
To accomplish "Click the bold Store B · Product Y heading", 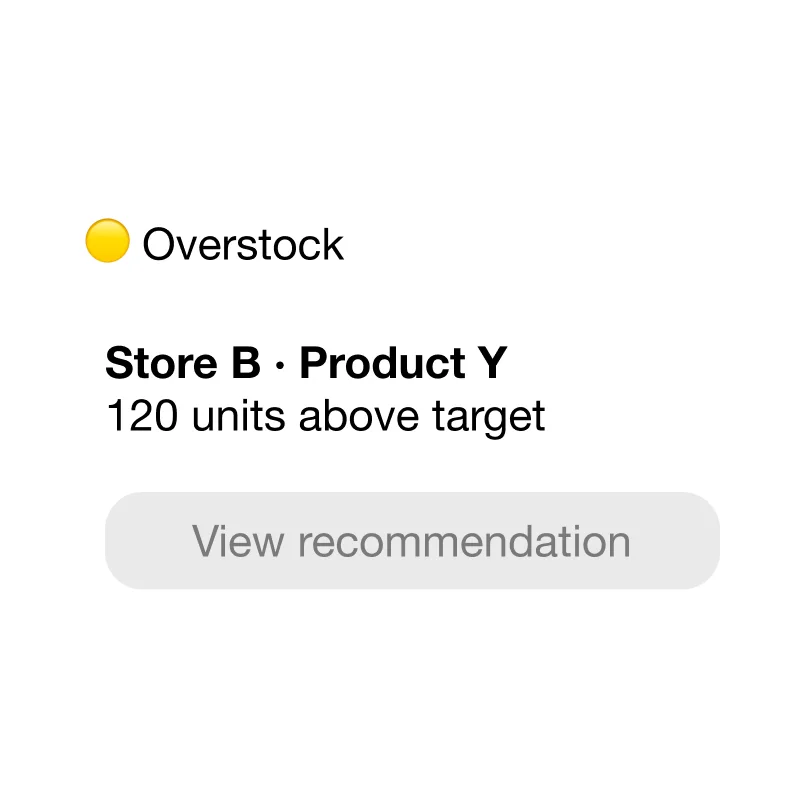I will (306, 363).
